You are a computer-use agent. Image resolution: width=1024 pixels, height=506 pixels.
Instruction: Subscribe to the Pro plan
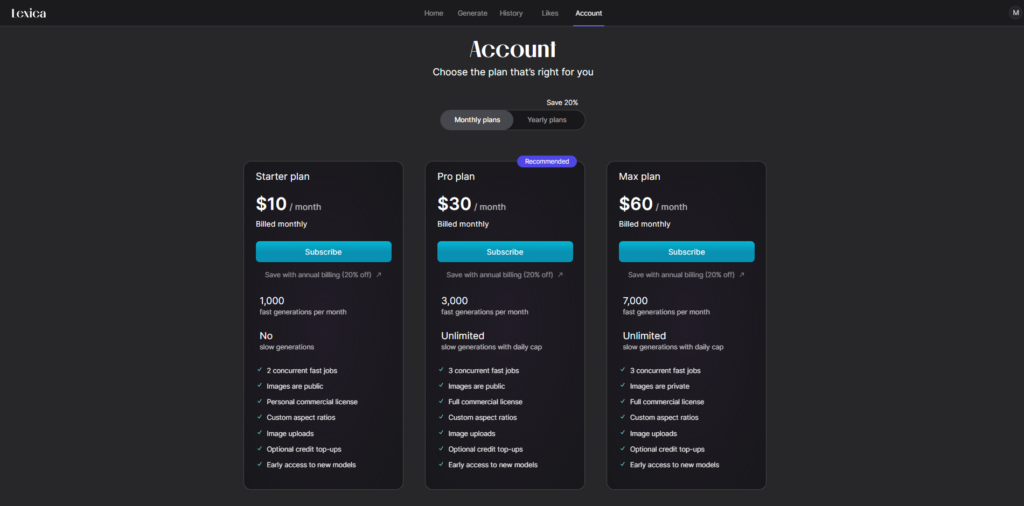coord(505,251)
